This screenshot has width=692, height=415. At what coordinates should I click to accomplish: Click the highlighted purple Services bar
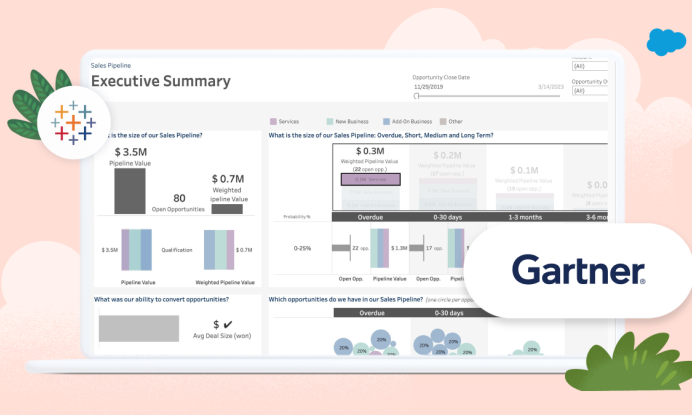(370, 179)
